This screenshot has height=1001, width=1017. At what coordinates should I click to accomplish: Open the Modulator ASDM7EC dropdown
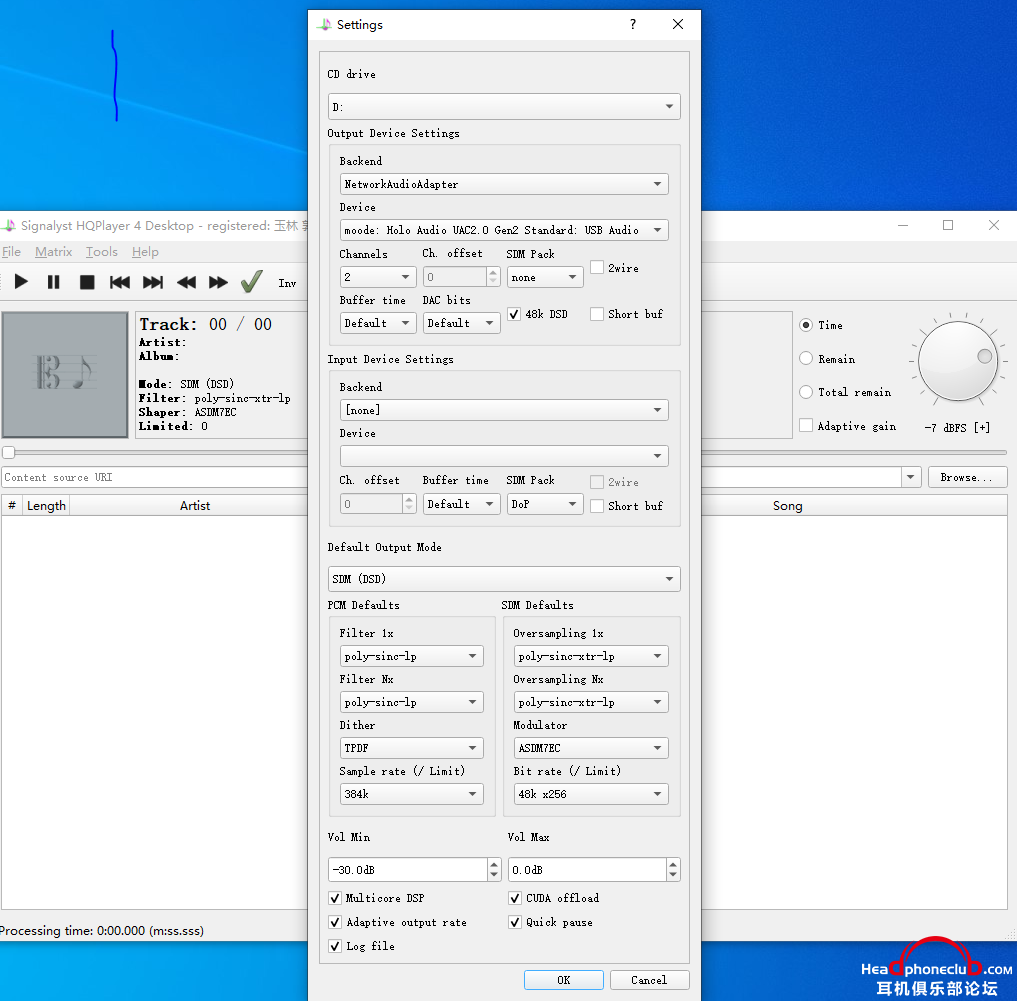point(591,748)
